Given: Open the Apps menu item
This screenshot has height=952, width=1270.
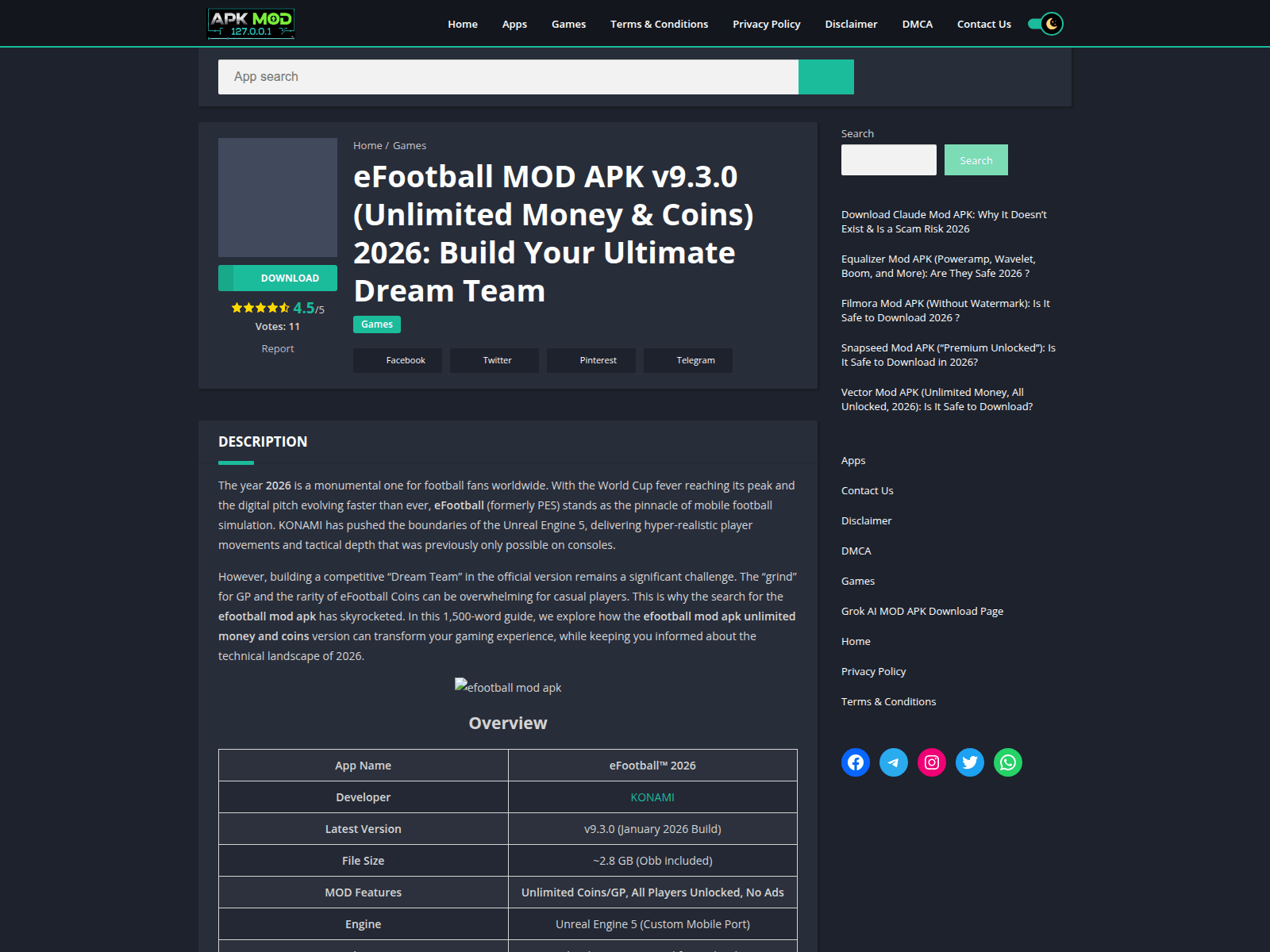Looking at the screenshot, I should pos(514,24).
